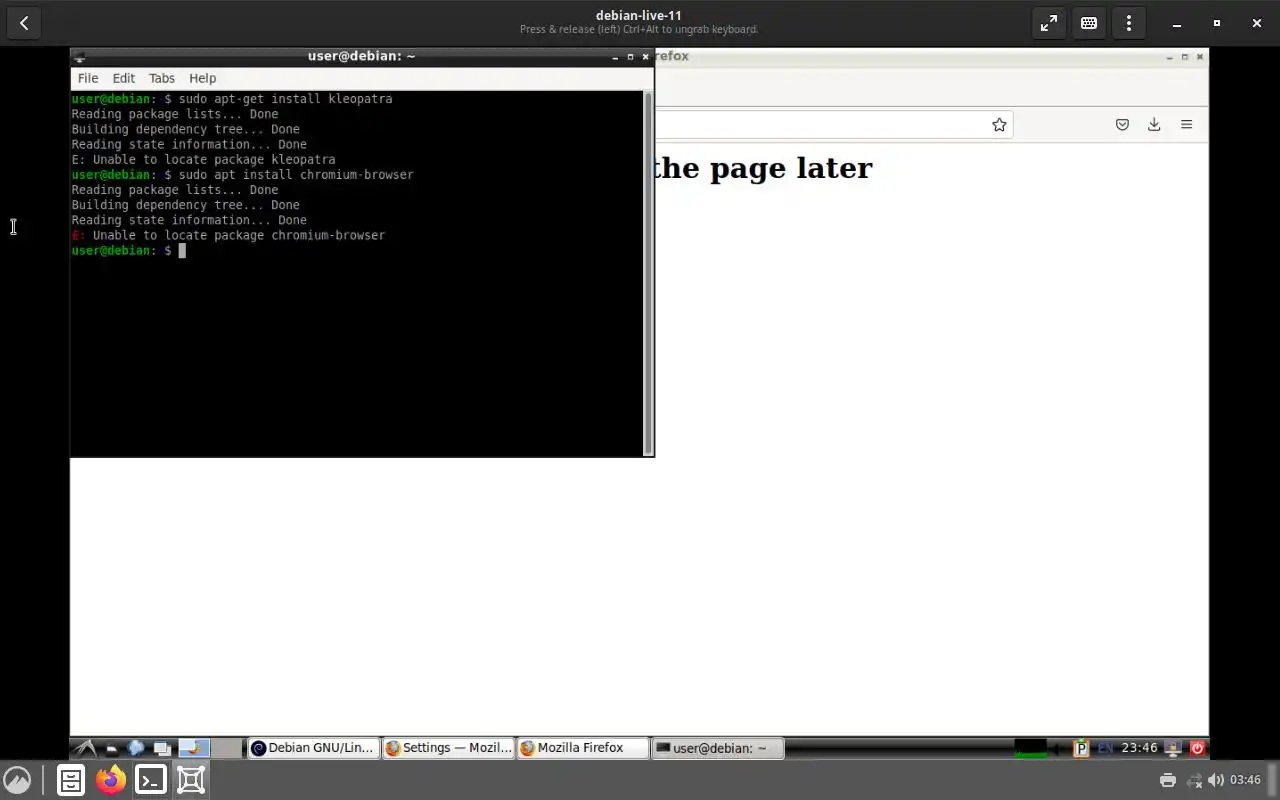Click the "the page later" heading in Firefox
This screenshot has height=800, width=1280.
pos(762,168)
